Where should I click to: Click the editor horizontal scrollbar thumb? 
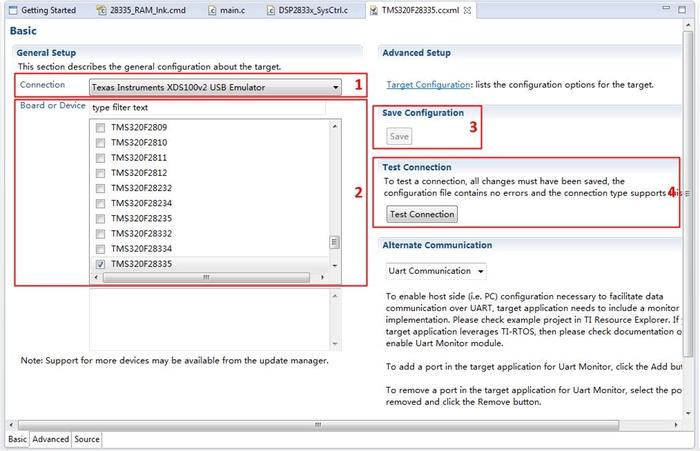click(x=318, y=425)
